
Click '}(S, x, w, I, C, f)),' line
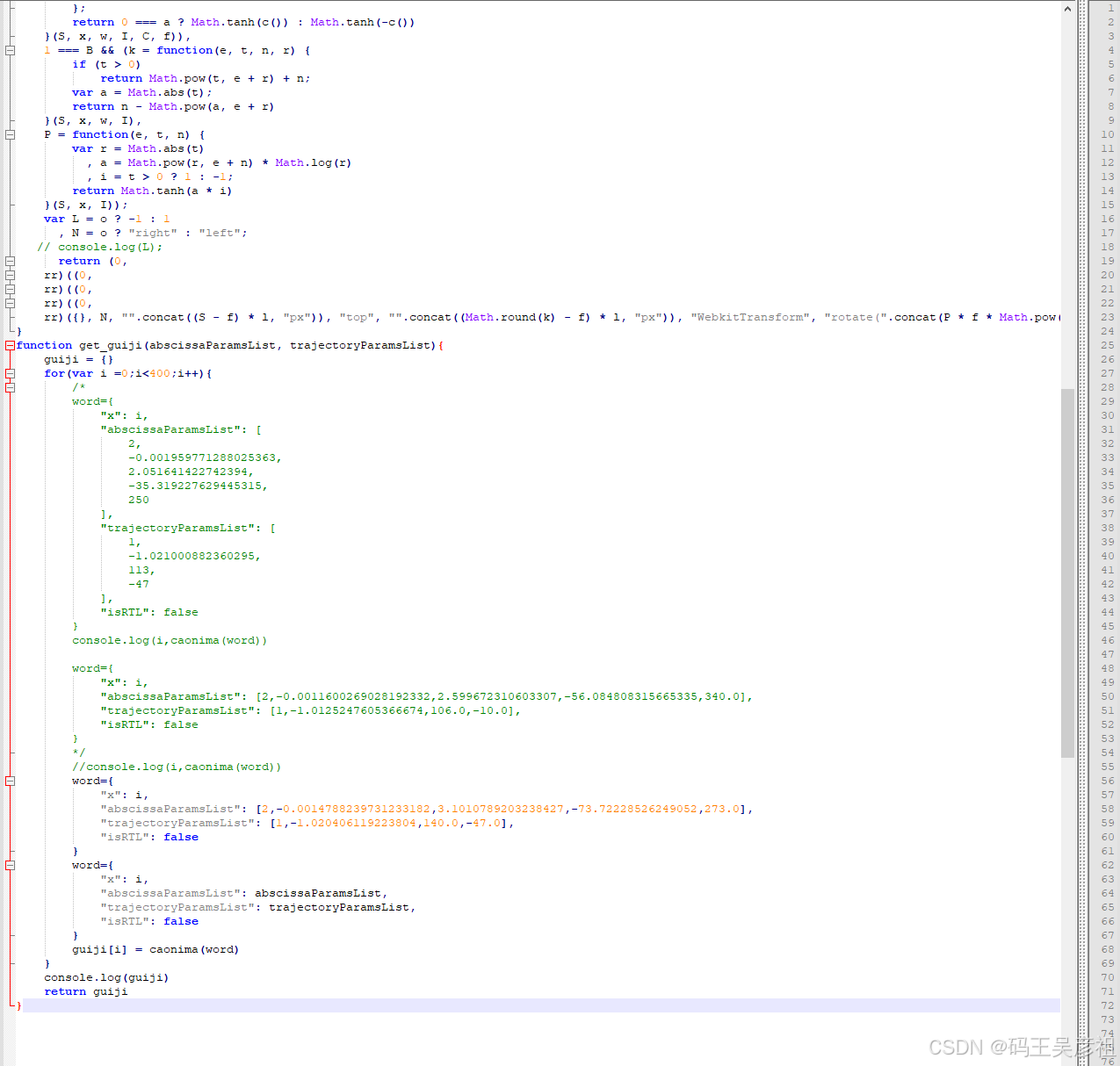[x=117, y=36]
